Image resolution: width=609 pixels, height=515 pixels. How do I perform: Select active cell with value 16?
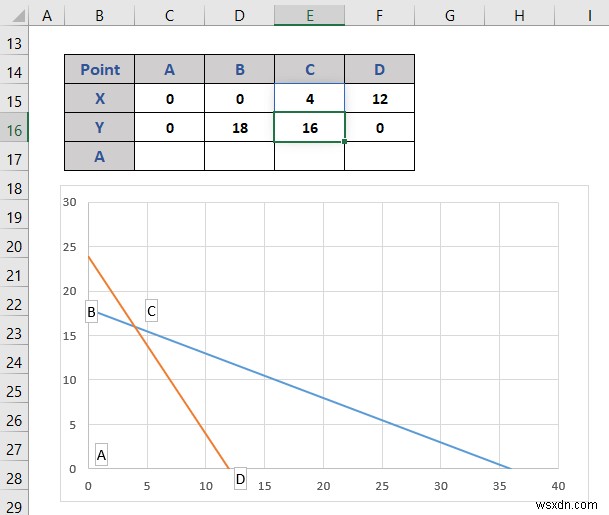(310, 127)
